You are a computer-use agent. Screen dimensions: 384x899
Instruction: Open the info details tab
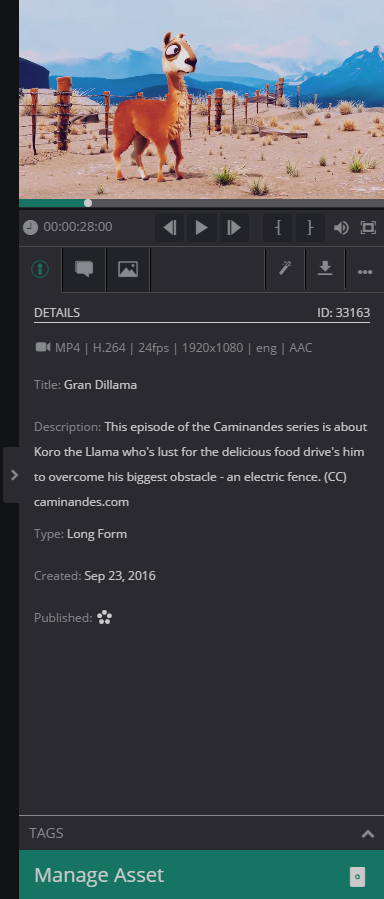point(40,269)
